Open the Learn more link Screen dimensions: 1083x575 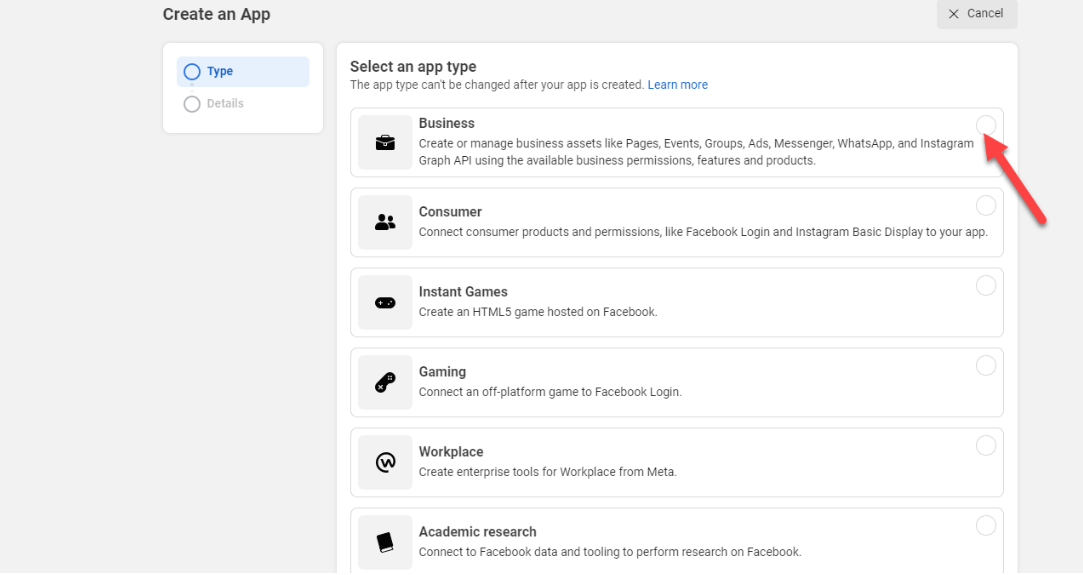click(x=678, y=85)
